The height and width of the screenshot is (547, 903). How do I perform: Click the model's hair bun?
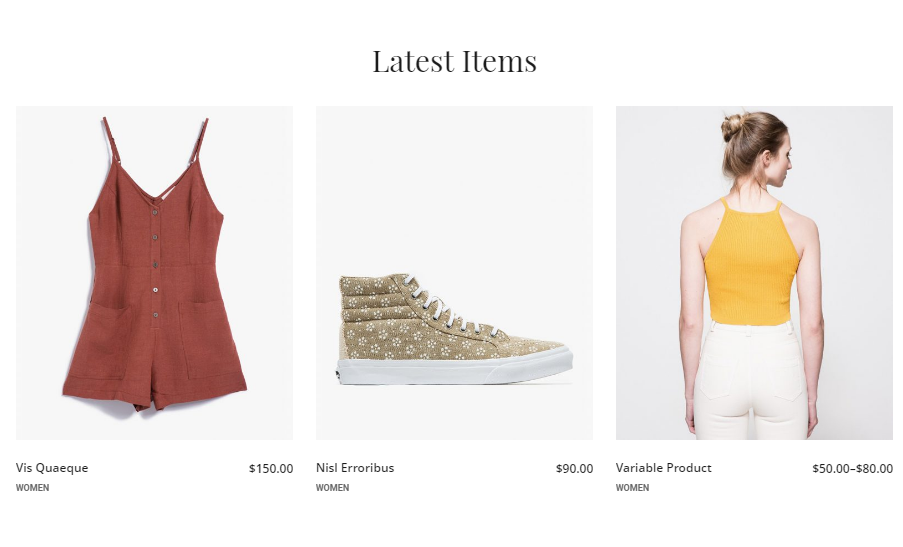pos(733,126)
